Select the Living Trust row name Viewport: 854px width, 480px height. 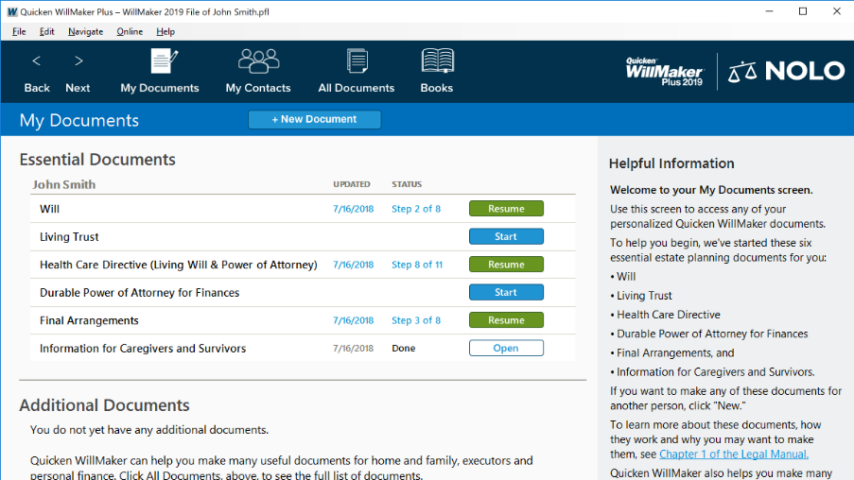point(69,237)
